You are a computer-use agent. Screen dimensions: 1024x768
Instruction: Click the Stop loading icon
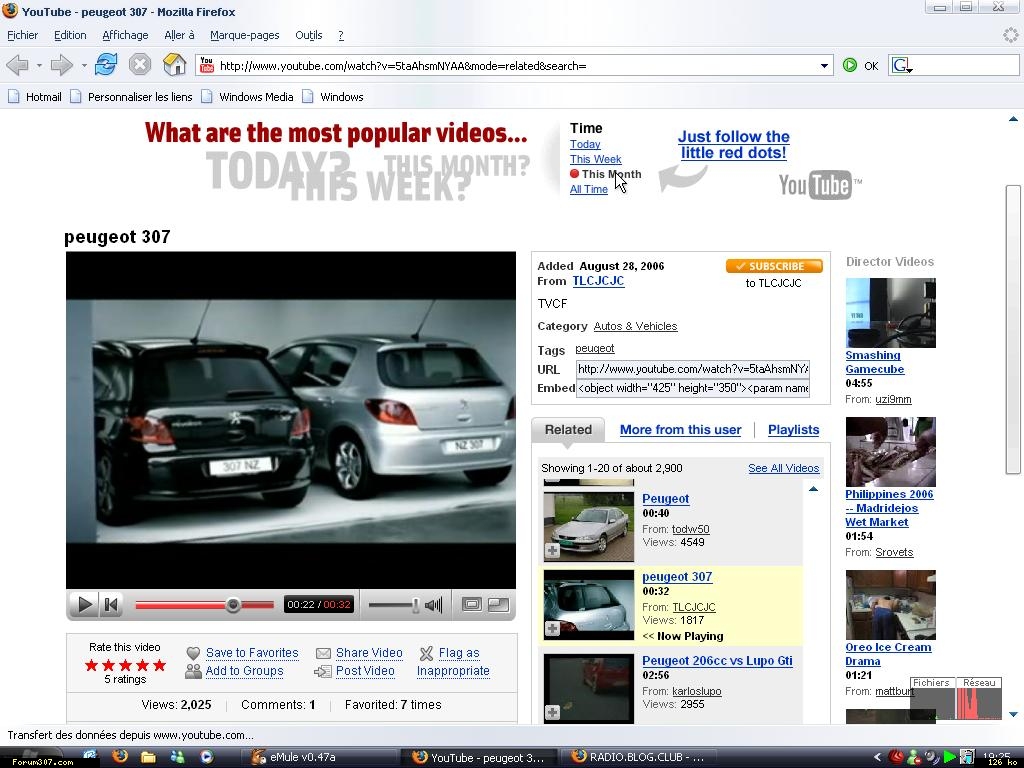pos(140,65)
